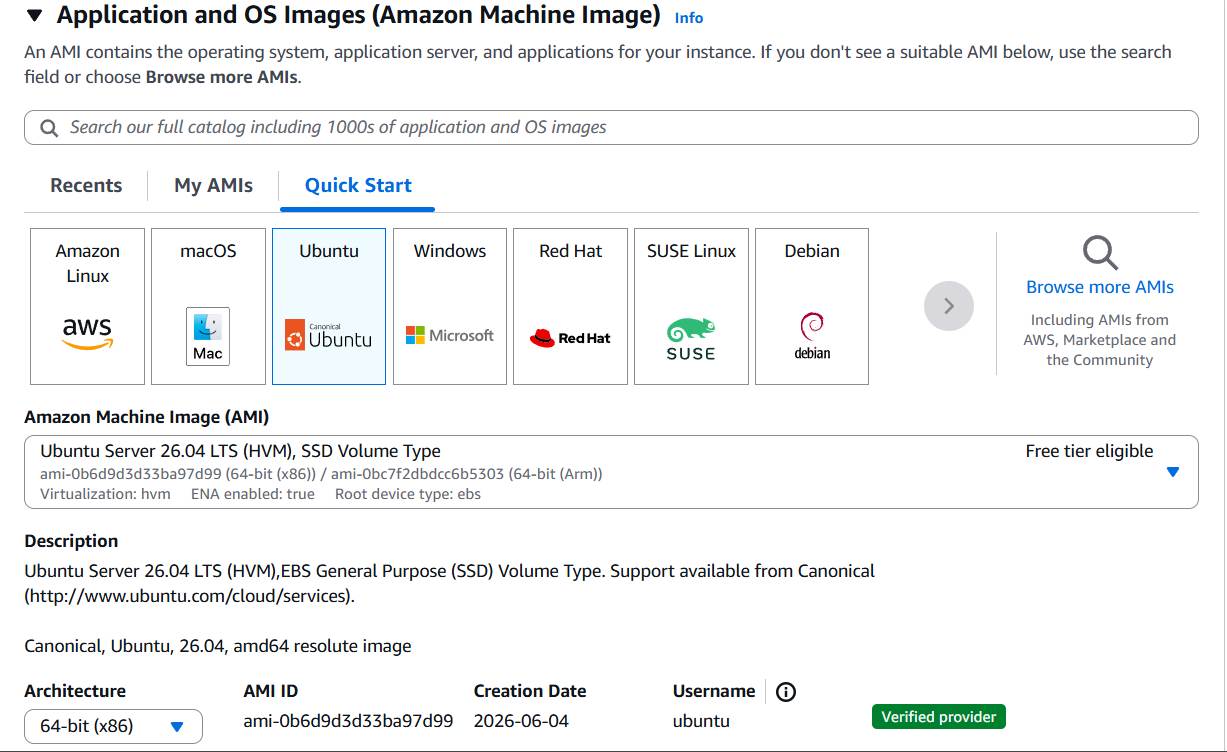The image size is (1227, 752).
Task: Click the Microsoft logo icon
Action: (450, 335)
